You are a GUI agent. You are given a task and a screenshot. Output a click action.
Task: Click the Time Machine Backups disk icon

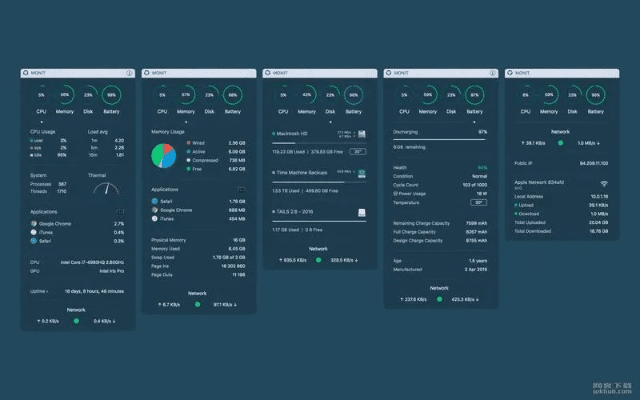(361, 174)
